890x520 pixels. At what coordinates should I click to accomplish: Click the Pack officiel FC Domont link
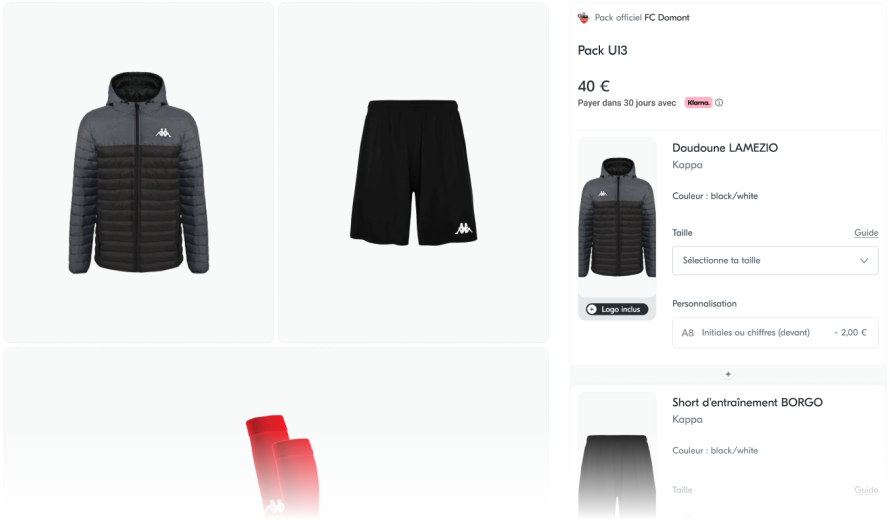click(642, 18)
